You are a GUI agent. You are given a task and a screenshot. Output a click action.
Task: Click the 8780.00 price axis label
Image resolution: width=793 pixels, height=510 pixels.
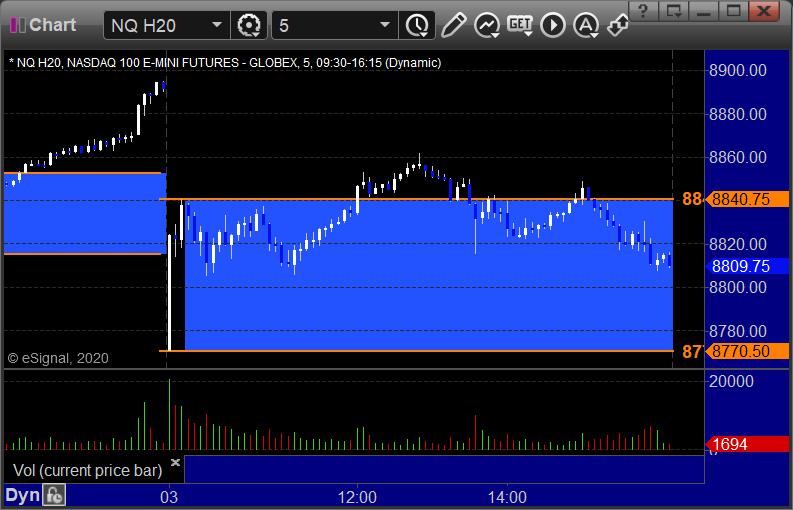pos(738,331)
